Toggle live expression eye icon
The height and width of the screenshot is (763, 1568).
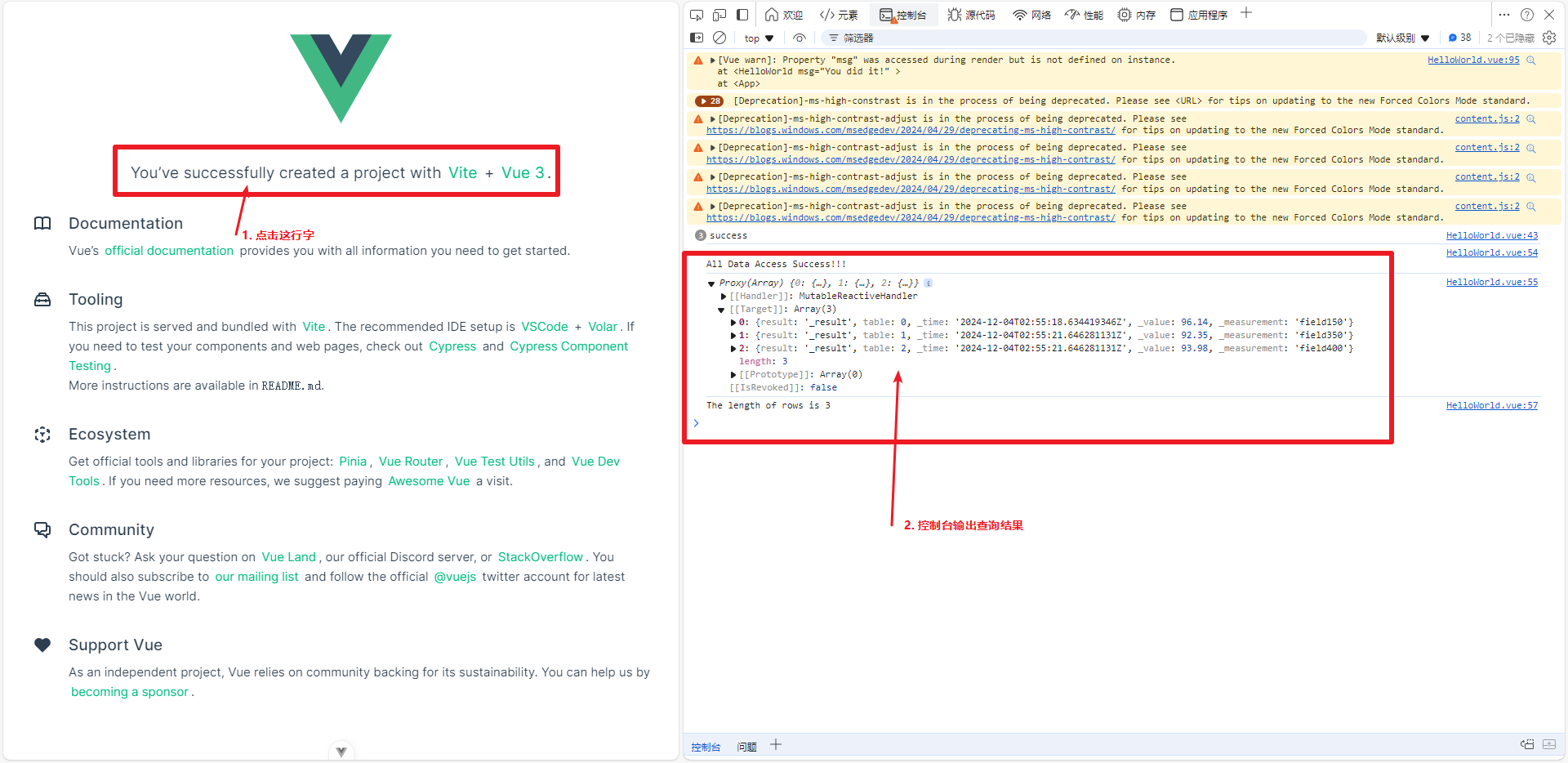tap(800, 38)
